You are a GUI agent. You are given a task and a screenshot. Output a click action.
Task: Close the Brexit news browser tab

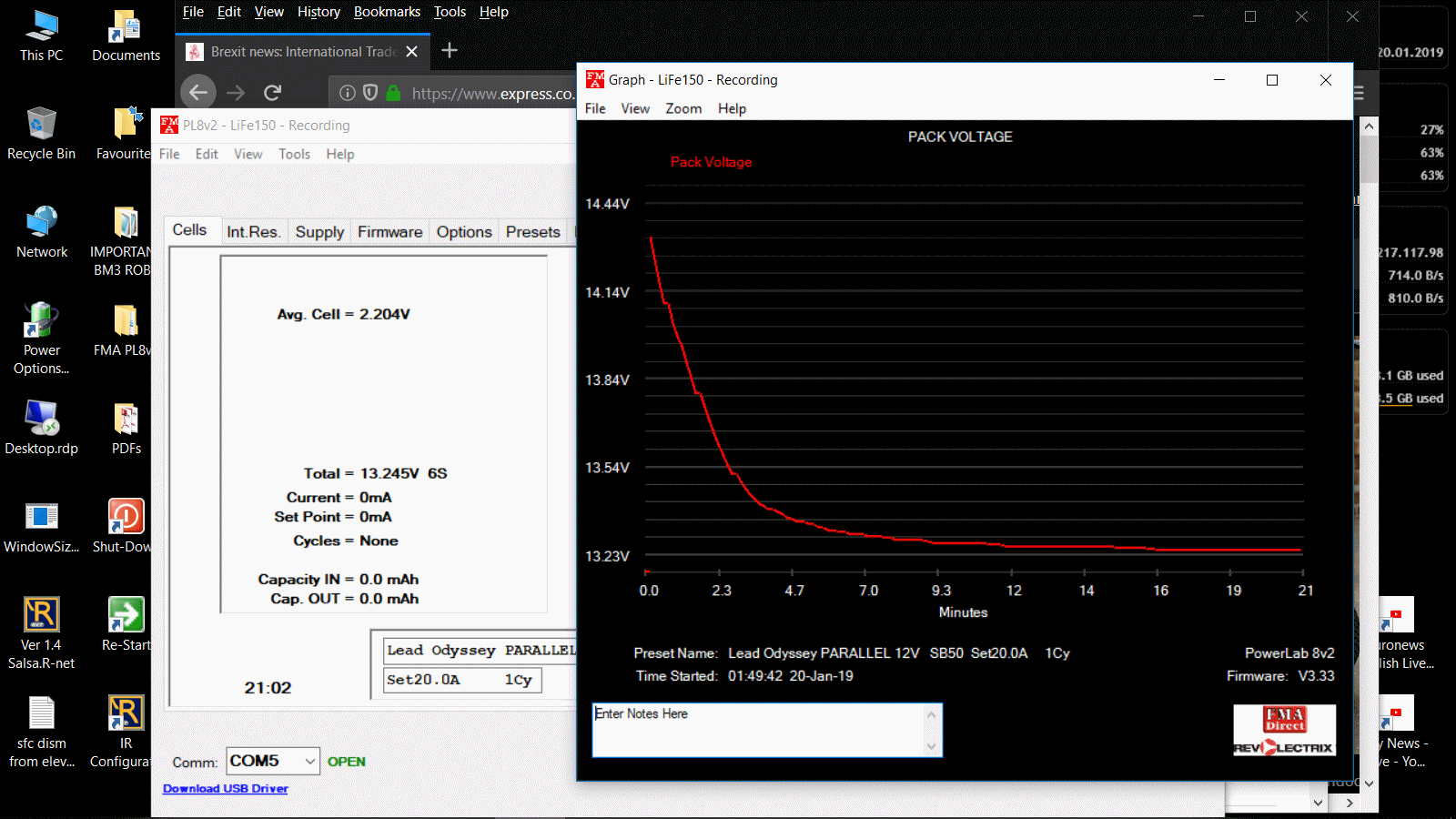tap(411, 52)
